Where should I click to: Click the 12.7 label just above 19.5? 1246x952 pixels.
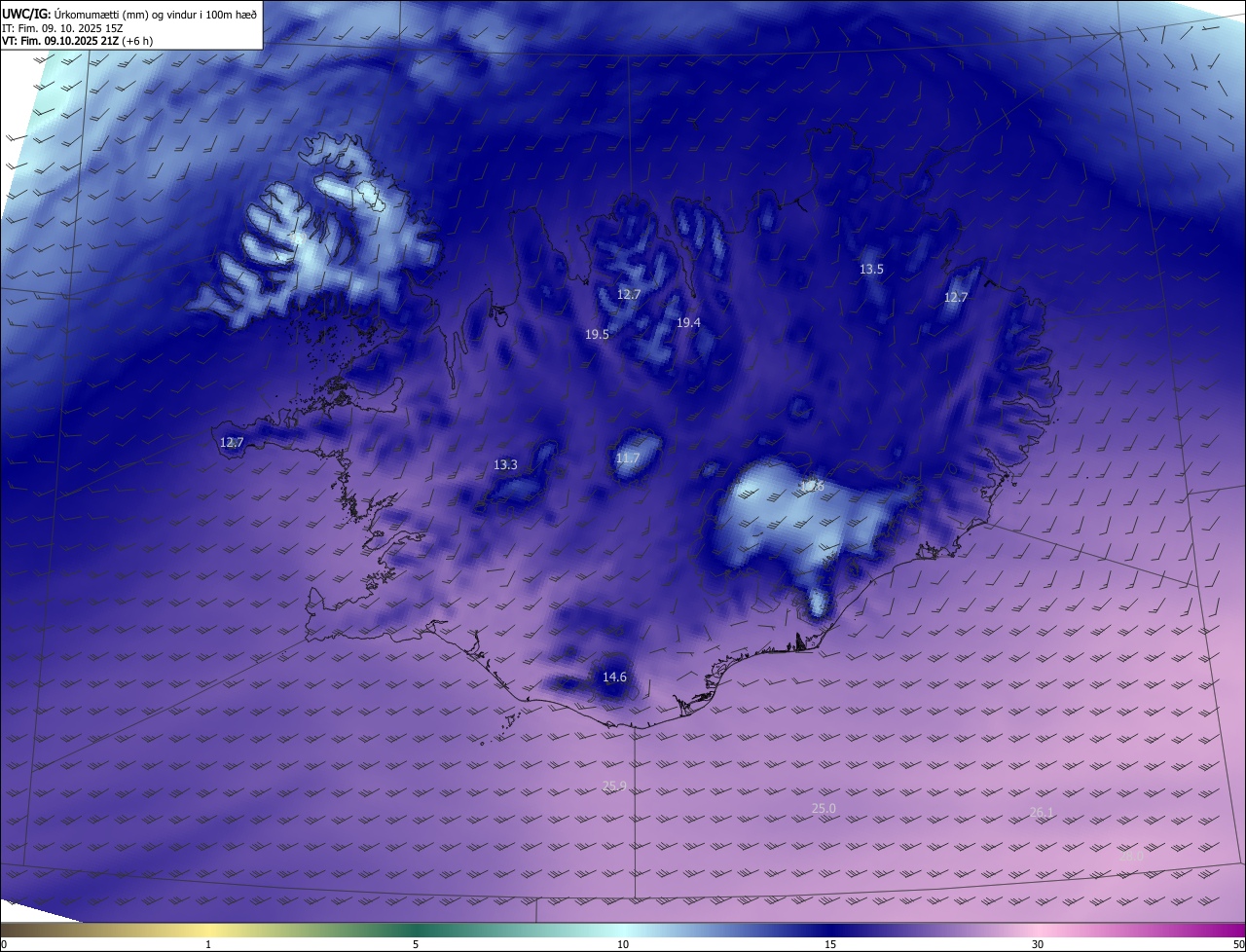629,294
